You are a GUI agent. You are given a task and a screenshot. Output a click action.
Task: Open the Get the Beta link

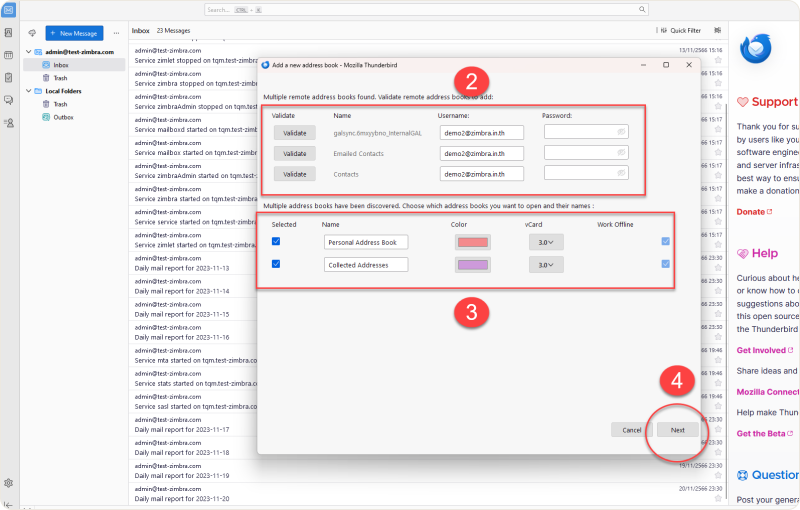click(765, 434)
